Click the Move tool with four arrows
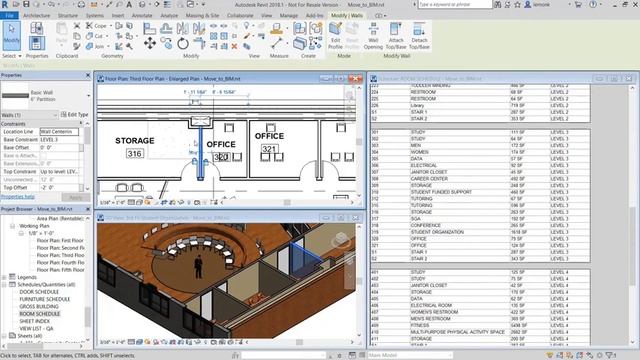 pos(149,43)
